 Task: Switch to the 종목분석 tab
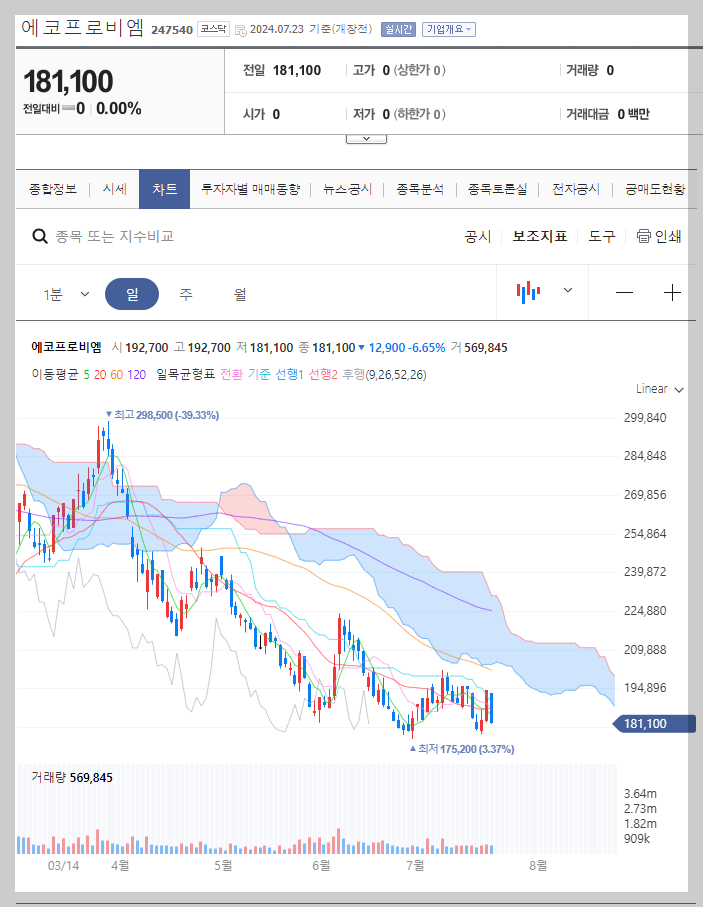point(418,189)
